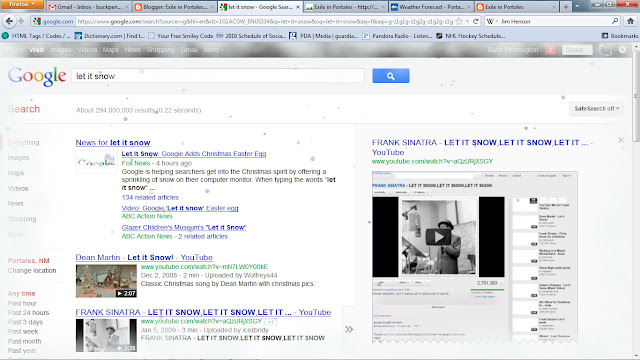Open Video: Google 'Let it snow' Easter egg link
This screenshot has height=360, width=640.
[180, 208]
